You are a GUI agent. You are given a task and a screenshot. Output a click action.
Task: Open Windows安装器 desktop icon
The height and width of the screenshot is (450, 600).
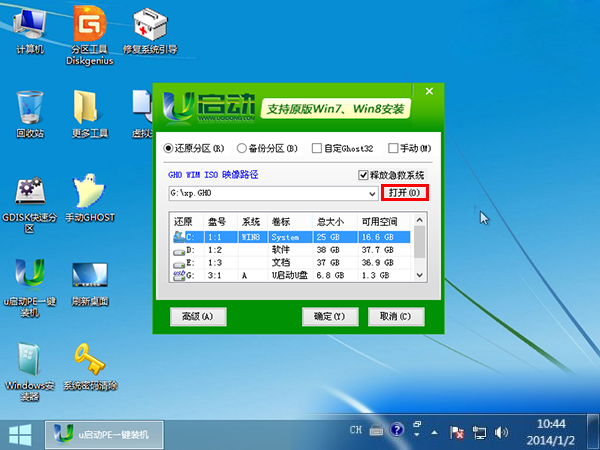pos(30,371)
